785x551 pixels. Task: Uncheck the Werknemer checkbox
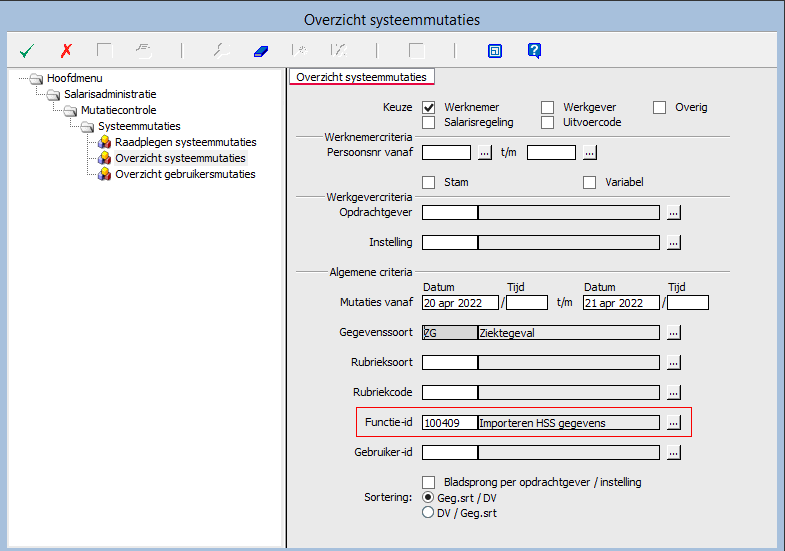tap(429, 107)
